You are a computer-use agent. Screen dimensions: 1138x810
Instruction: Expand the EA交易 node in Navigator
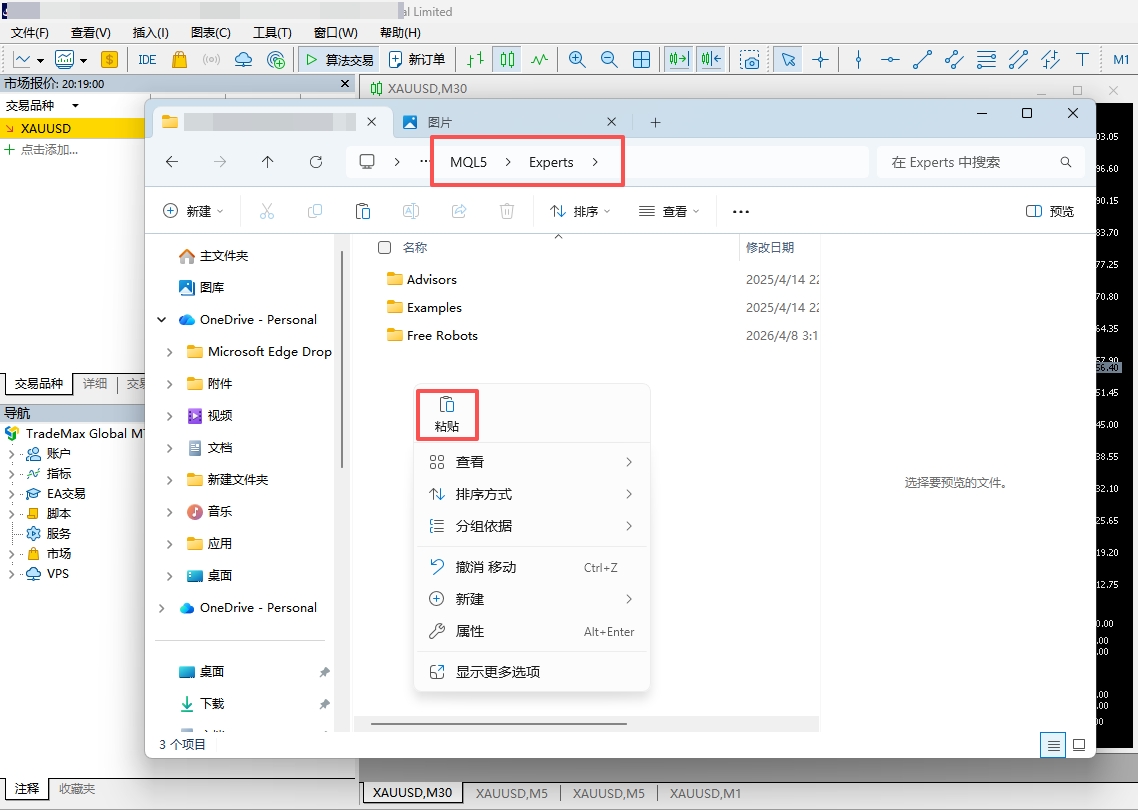tap(11, 494)
